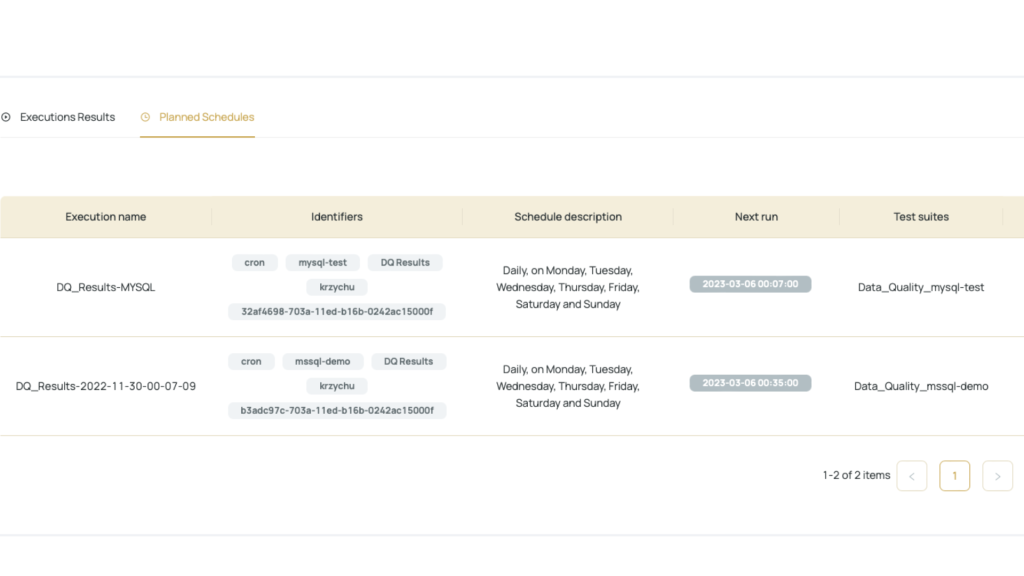
Task: Click the 2023-03-06 00:07:00 next run badge
Action: (x=750, y=284)
